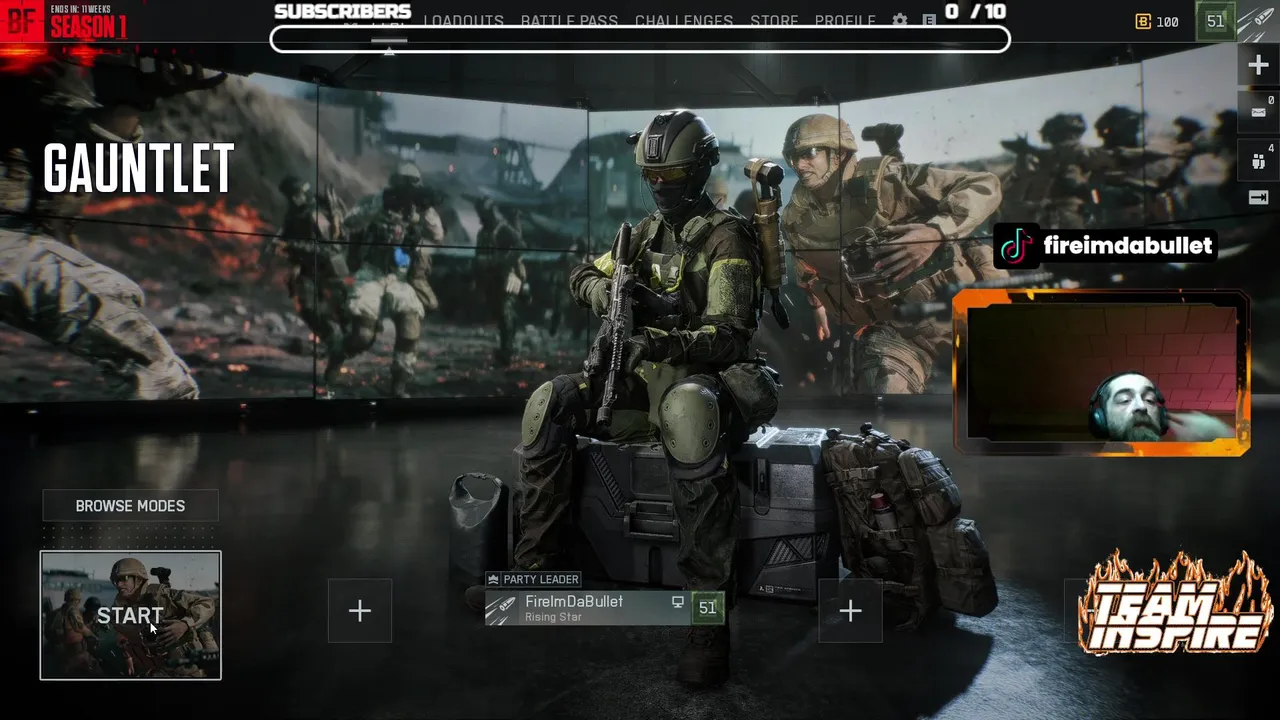This screenshot has width=1280, height=720.
Task: Click the BF Season 1 logo
Action: 66,21
